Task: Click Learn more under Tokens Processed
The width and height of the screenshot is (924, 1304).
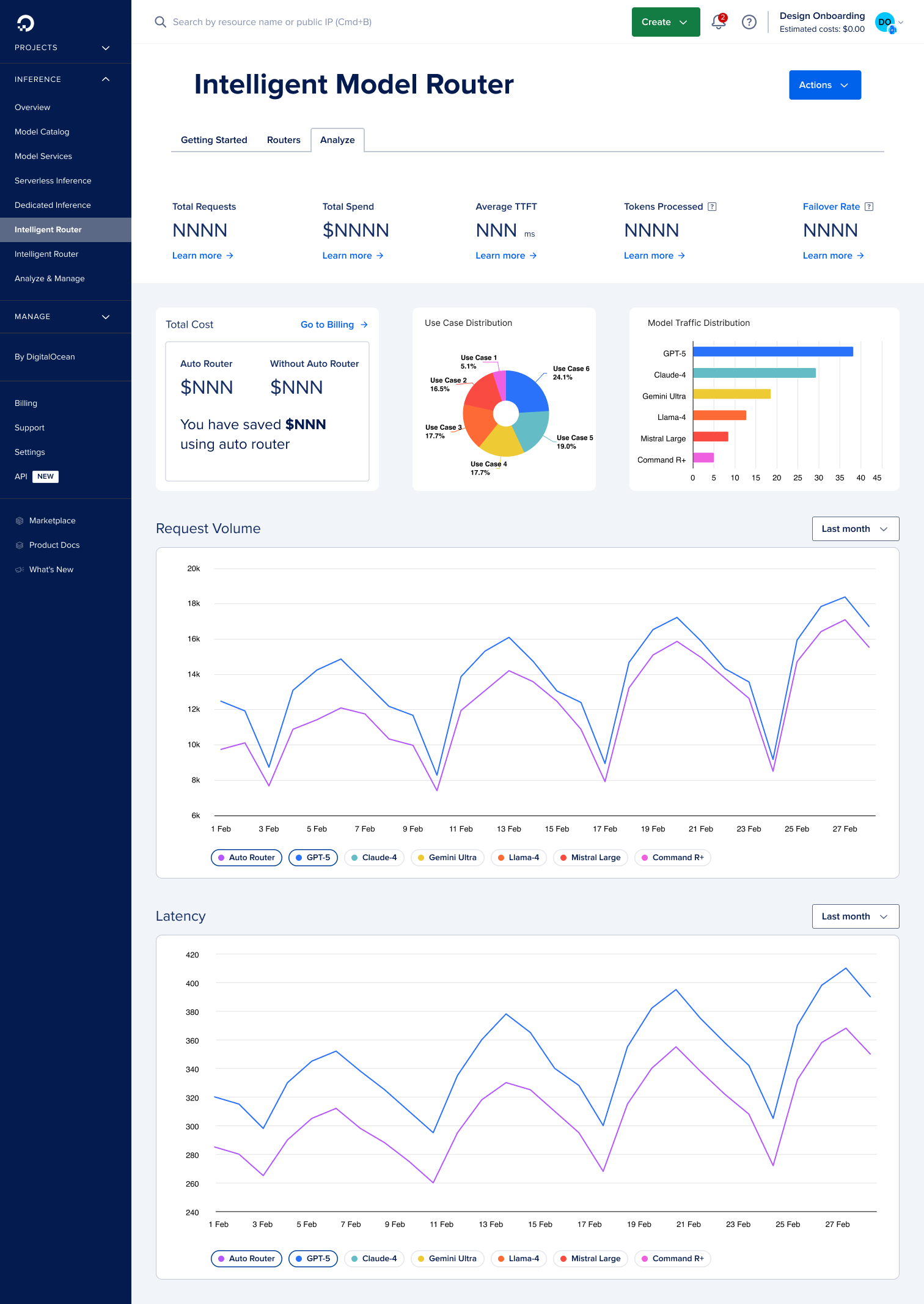Action: click(654, 256)
